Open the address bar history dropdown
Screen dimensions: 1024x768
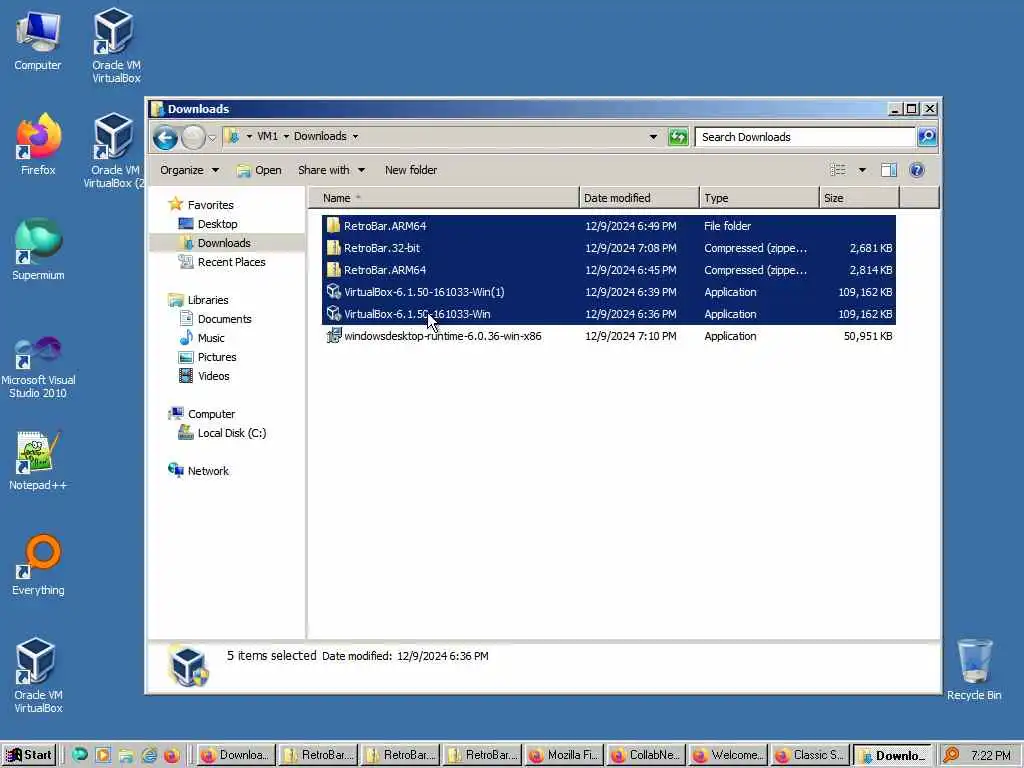653,136
